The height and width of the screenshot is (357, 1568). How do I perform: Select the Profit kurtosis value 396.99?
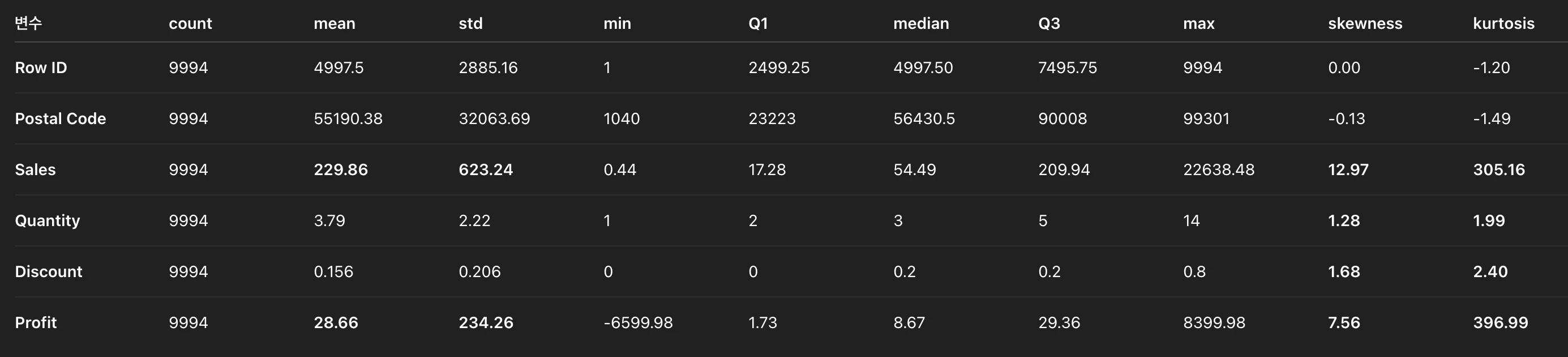(1500, 323)
